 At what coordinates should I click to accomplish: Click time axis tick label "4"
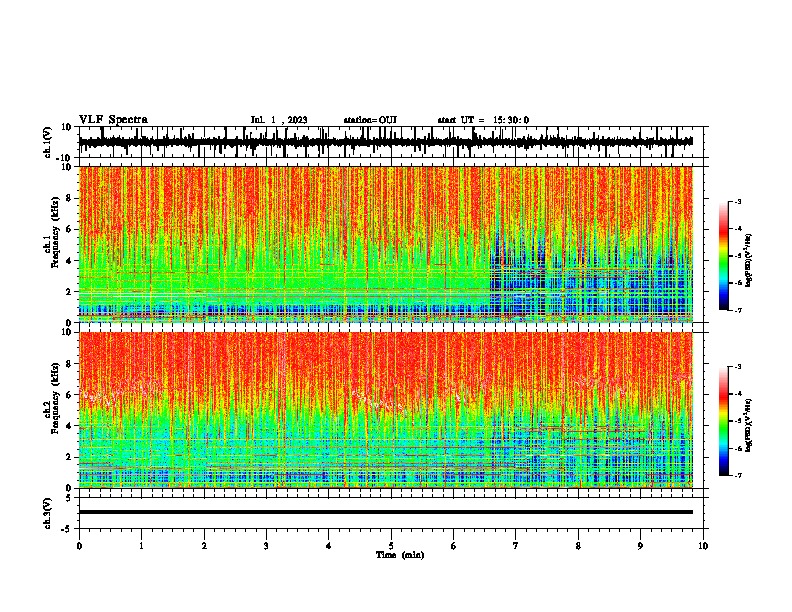tap(329, 546)
